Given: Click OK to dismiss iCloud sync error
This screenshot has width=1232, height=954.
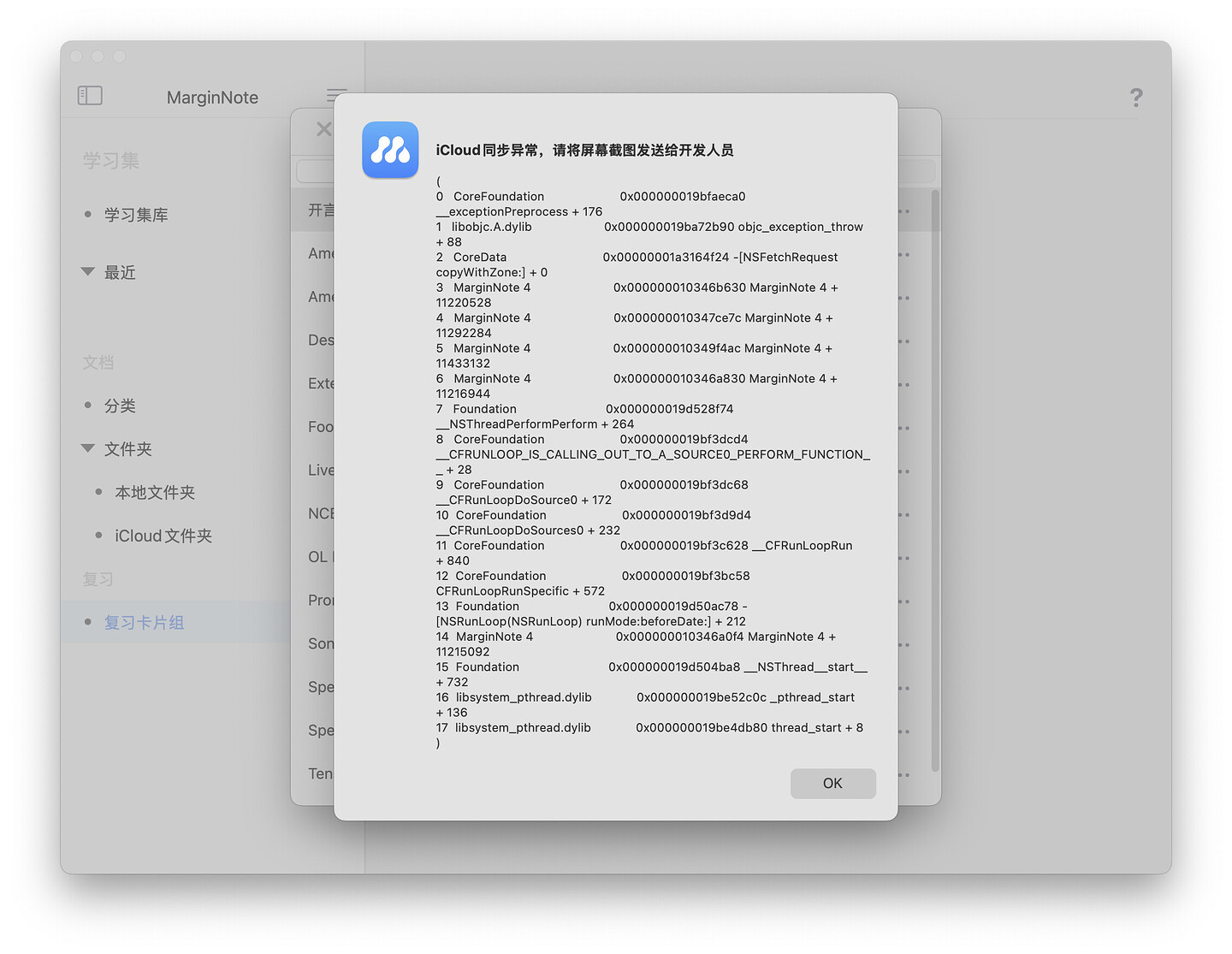Looking at the screenshot, I should (832, 783).
